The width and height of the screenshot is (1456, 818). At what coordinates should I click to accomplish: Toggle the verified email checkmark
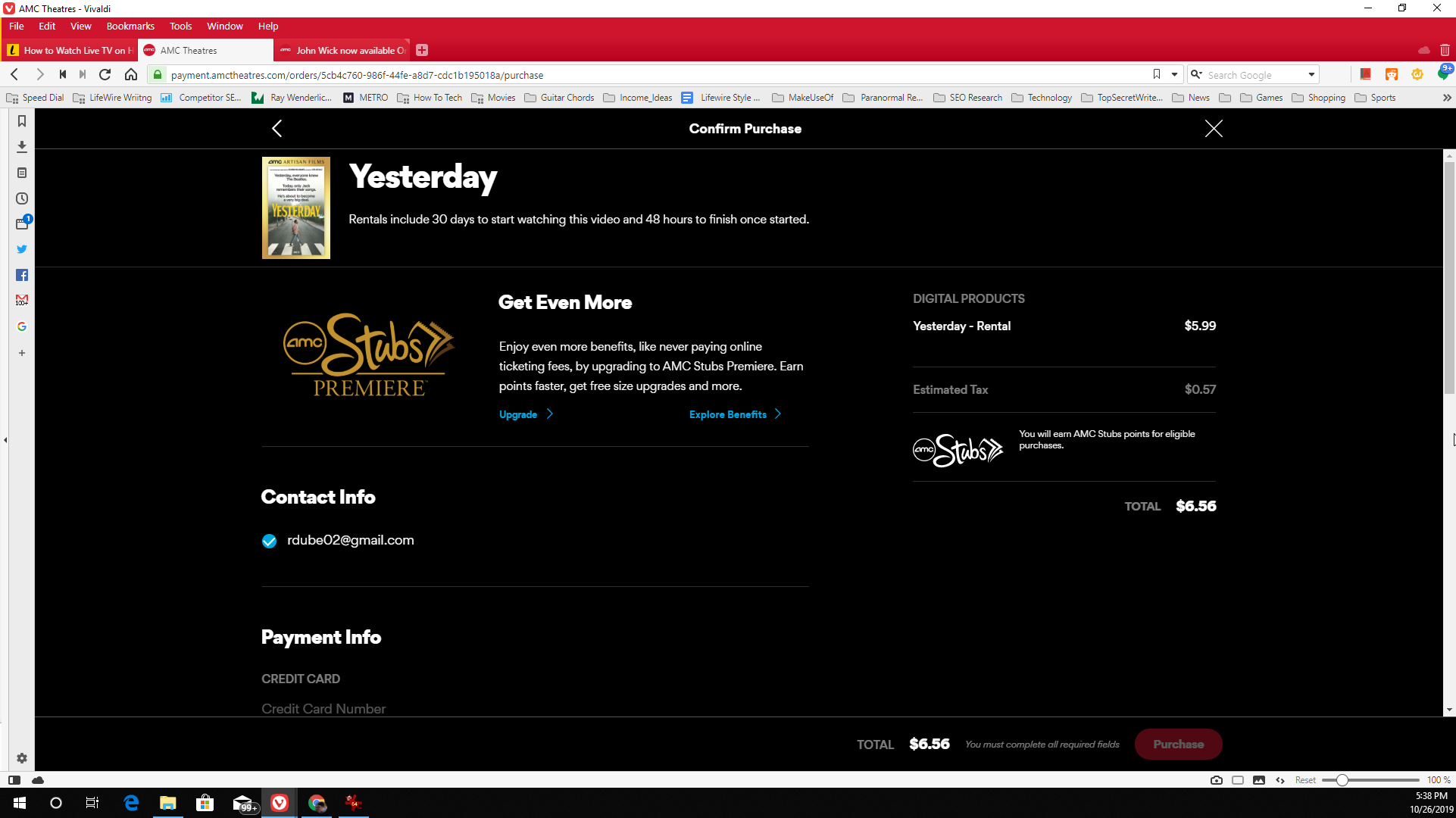point(269,541)
